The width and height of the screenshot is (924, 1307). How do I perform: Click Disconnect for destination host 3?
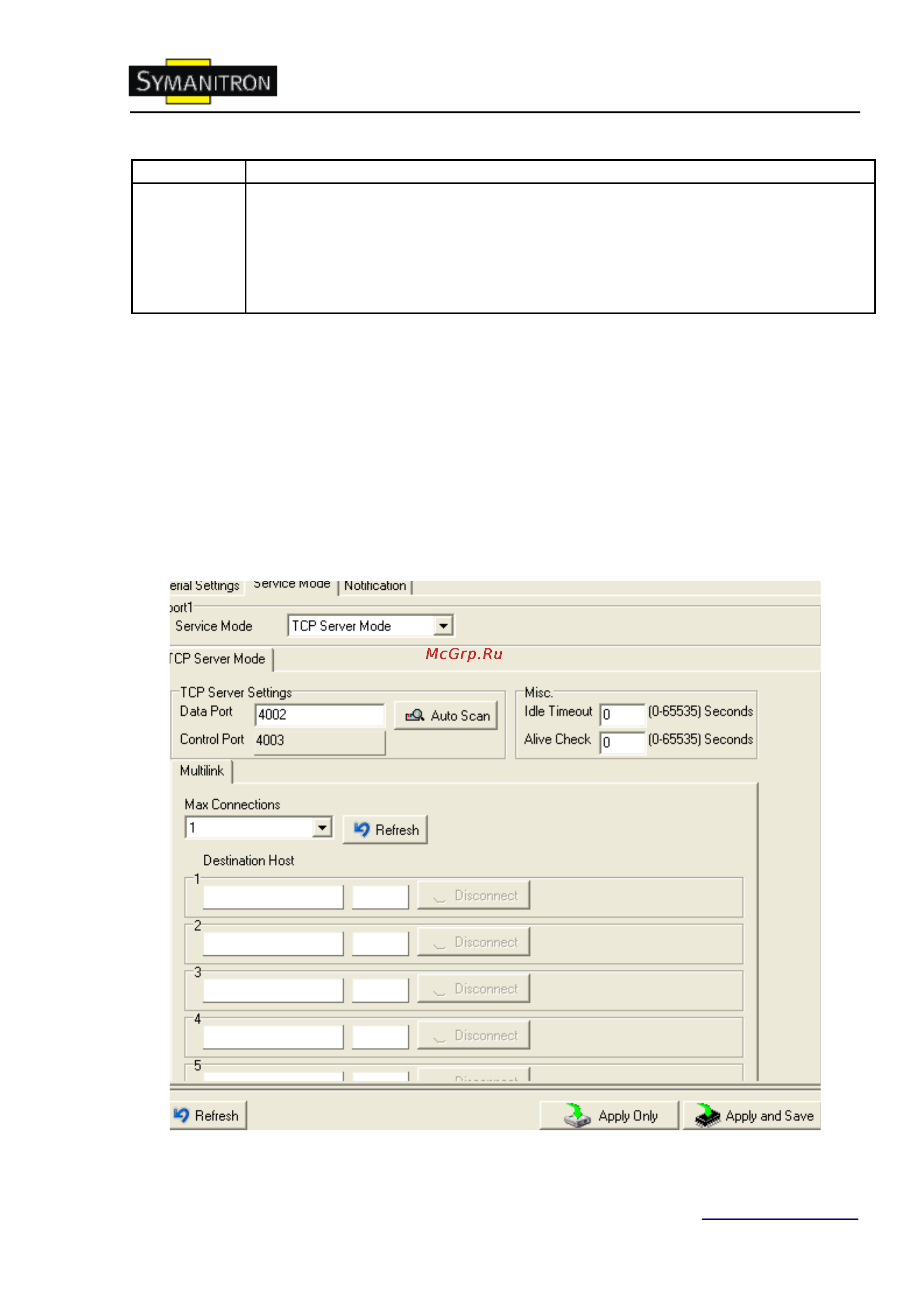tap(473, 988)
